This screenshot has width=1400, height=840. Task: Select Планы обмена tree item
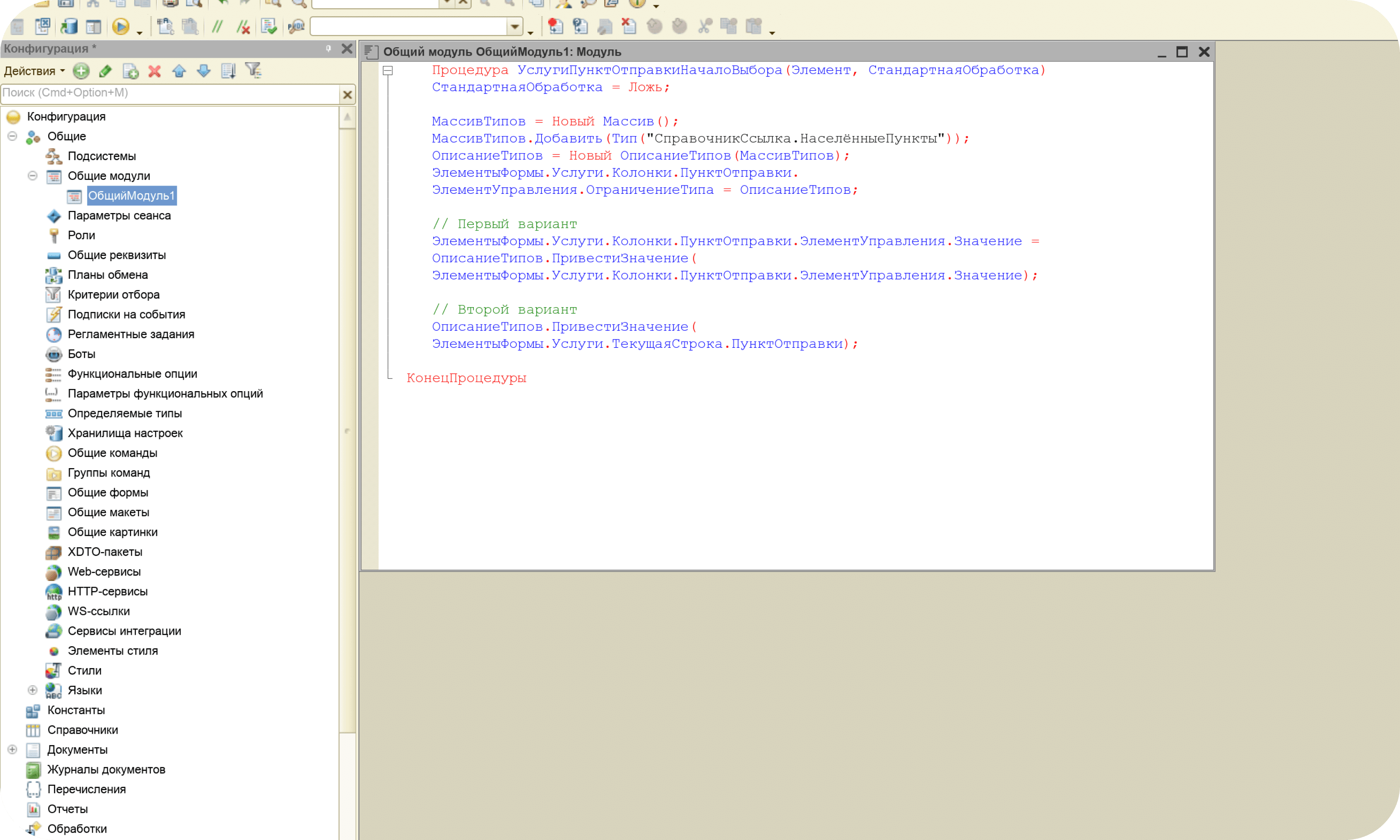tap(108, 275)
